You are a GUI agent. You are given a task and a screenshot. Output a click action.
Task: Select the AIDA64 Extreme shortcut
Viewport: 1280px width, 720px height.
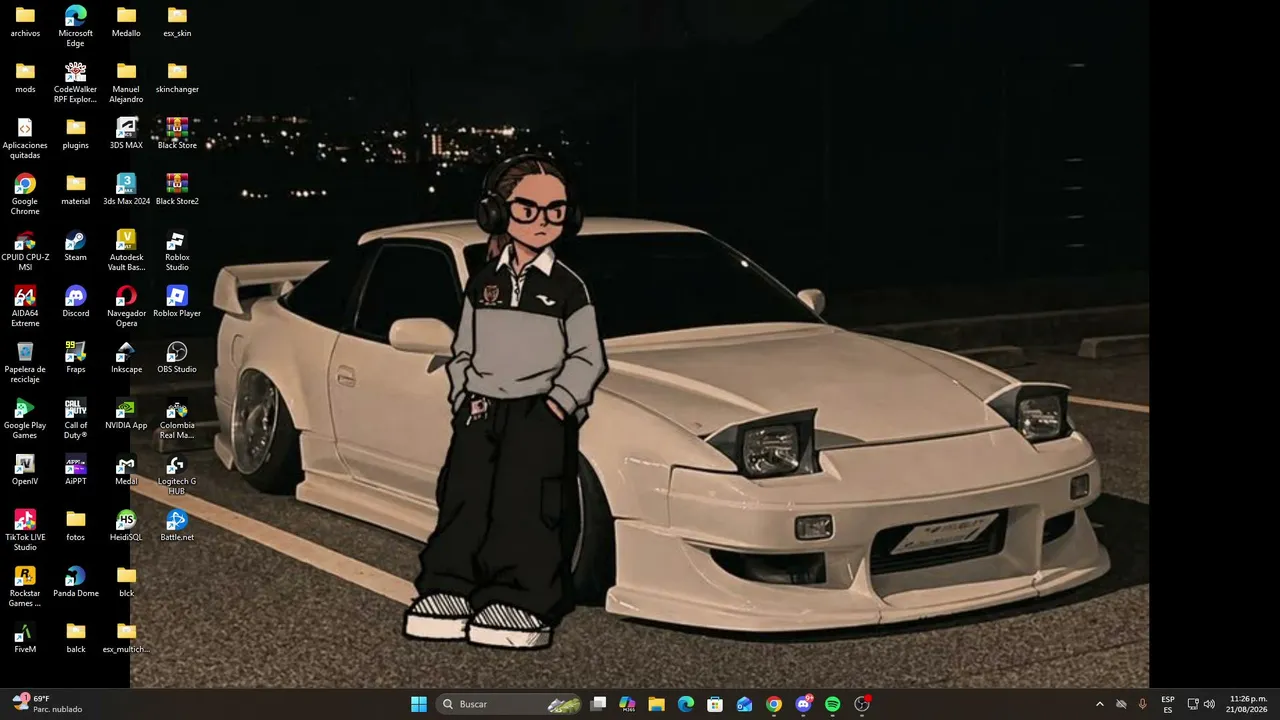click(x=25, y=306)
